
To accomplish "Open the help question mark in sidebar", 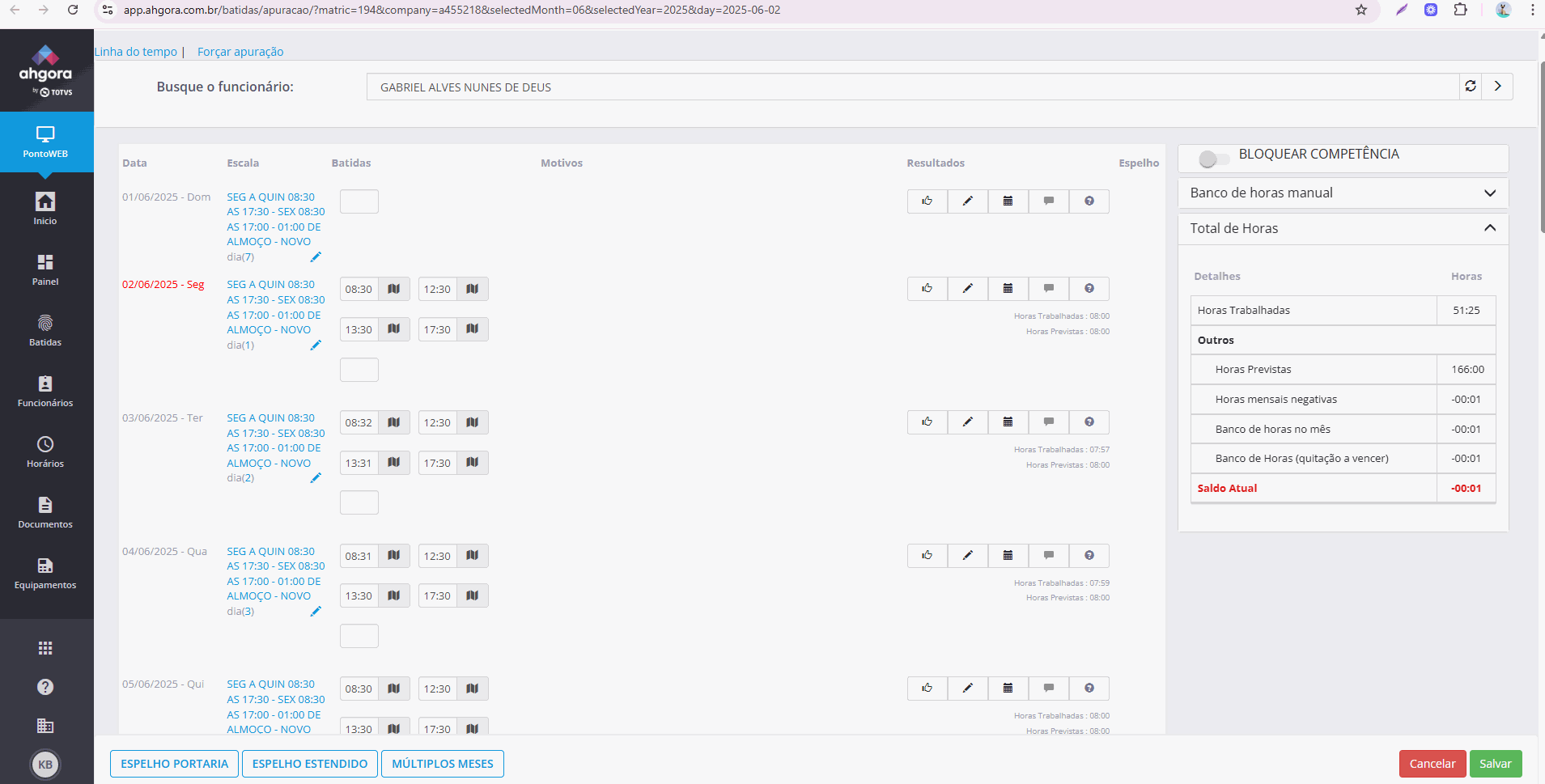I will [x=45, y=687].
